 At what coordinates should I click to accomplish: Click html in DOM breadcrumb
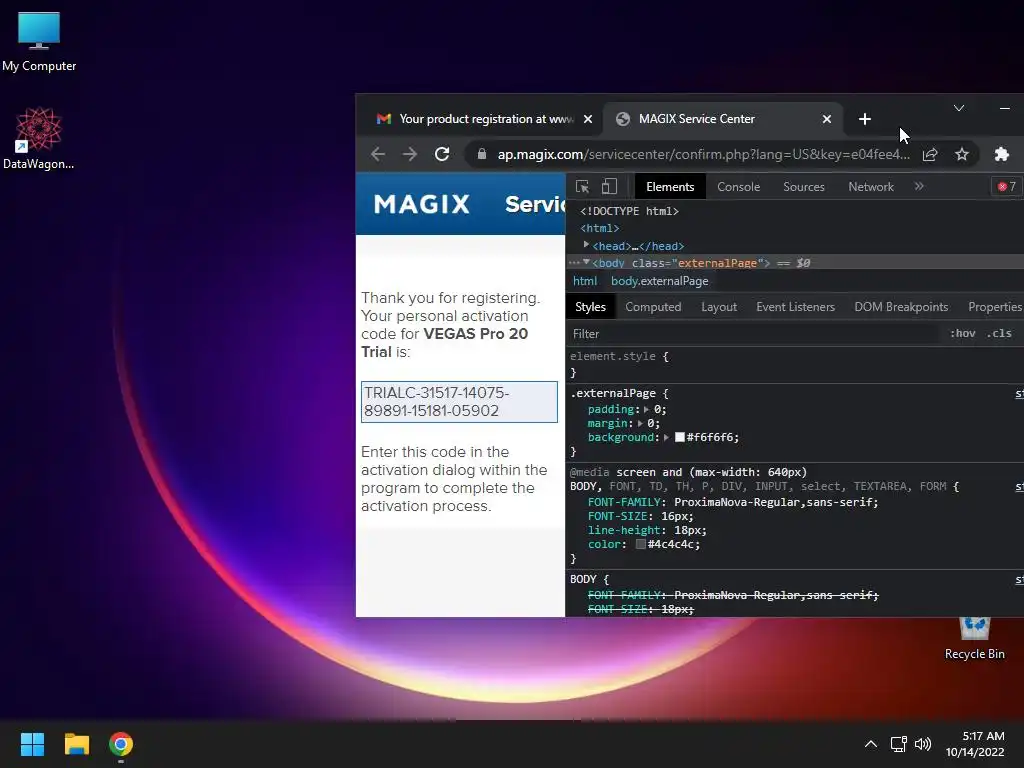pos(585,281)
